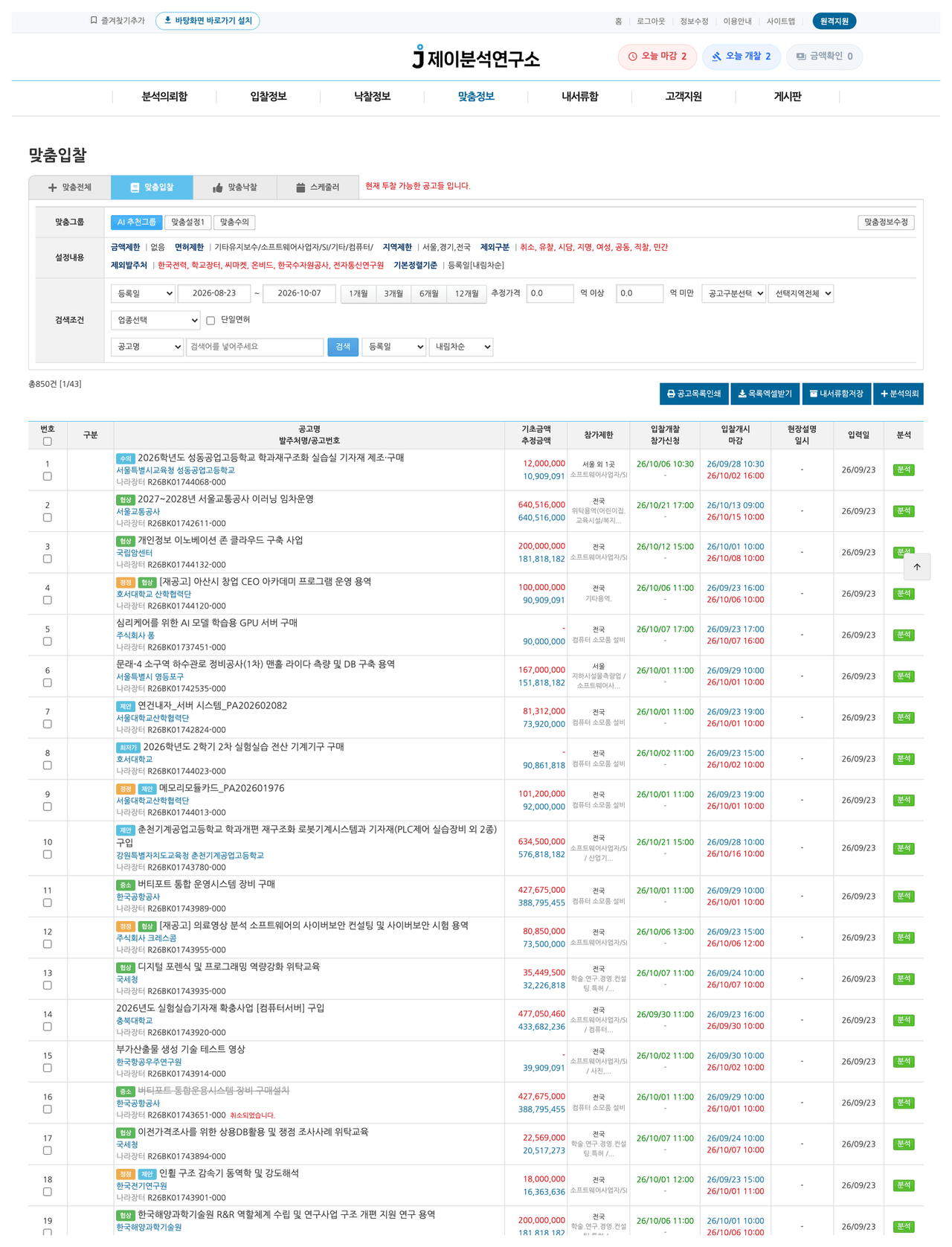Image resolution: width=952 pixels, height=1247 pixels.
Task: Open 등록일 sort dropdown next to 검색
Action: coord(393,347)
